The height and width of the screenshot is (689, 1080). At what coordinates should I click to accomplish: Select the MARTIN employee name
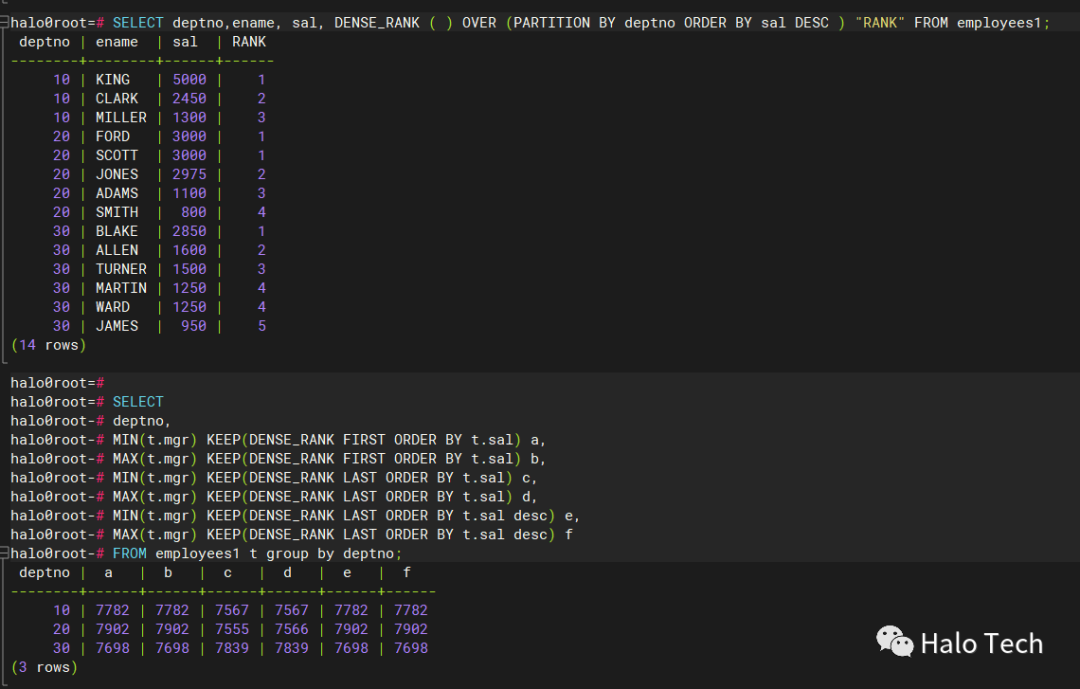click(x=121, y=288)
